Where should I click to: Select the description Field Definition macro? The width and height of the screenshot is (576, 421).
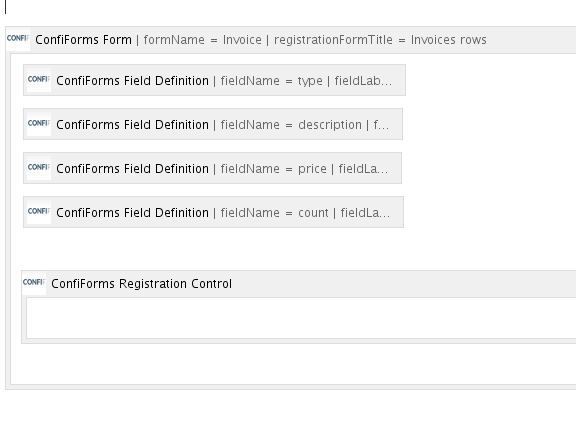pos(213,124)
